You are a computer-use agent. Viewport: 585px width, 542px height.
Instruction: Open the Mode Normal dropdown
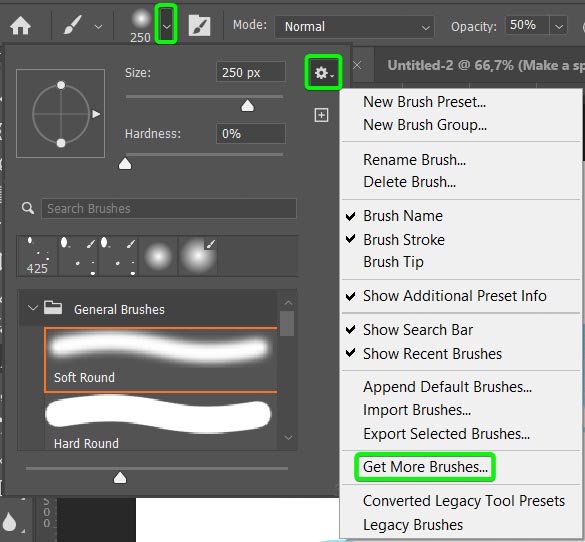click(x=354, y=26)
